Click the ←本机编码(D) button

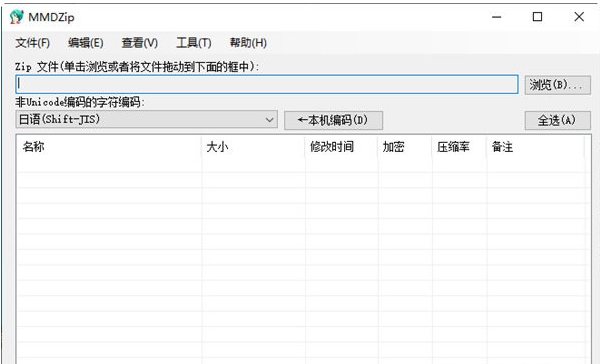click(x=333, y=120)
